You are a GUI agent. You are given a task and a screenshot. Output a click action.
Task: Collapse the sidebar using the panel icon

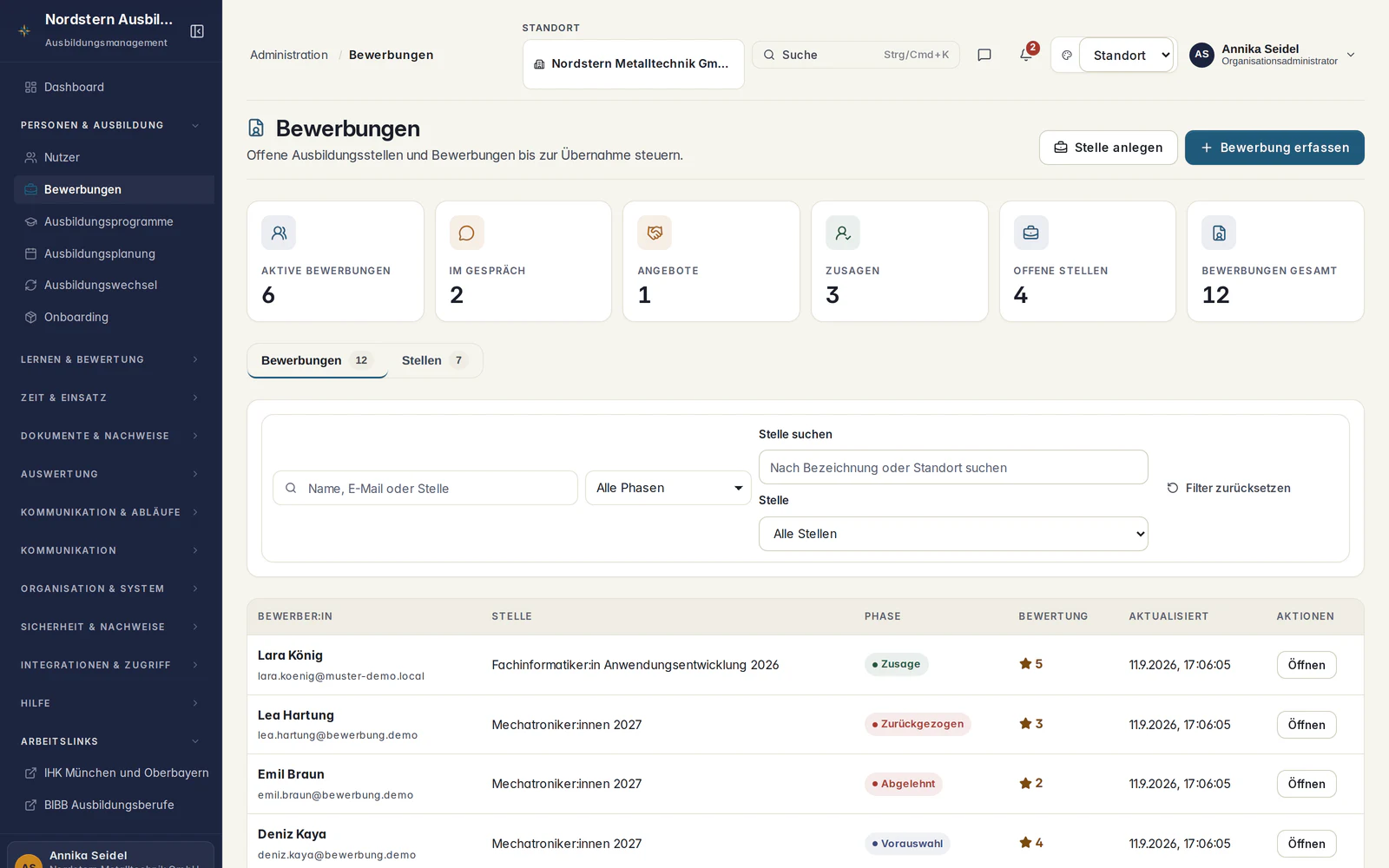(197, 31)
